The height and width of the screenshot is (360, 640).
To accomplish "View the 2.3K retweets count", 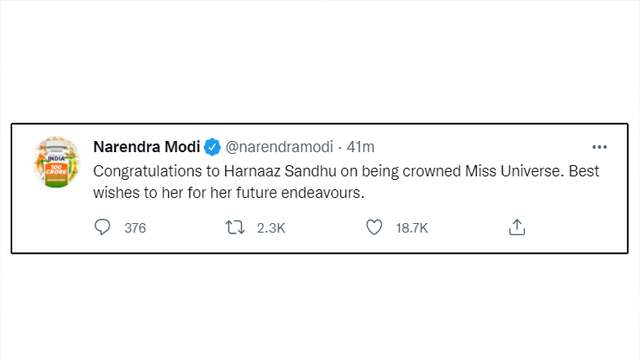I will [271, 228].
